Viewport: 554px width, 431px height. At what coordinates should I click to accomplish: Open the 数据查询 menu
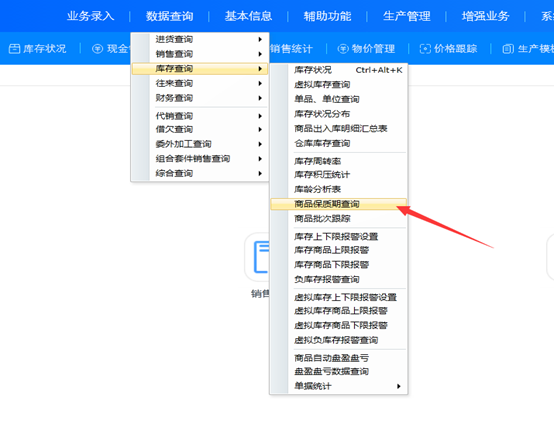[170, 16]
